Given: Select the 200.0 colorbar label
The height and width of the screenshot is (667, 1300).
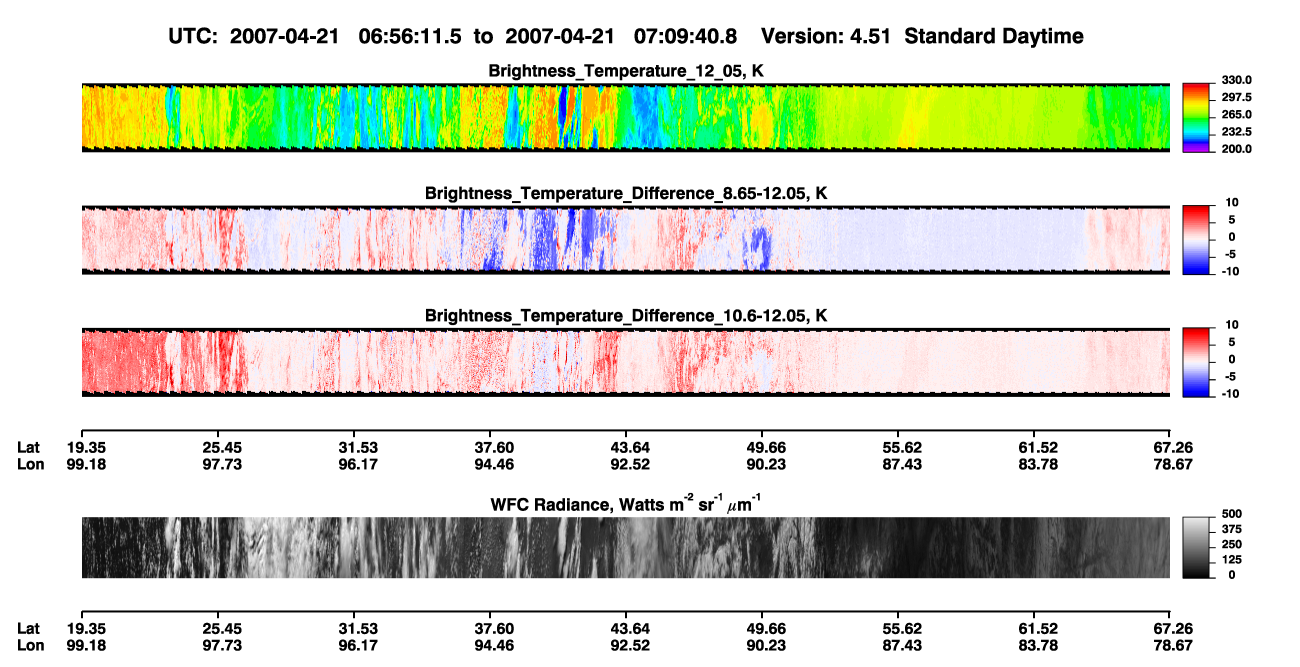Looking at the screenshot, I should pyautogui.click(x=1237, y=149).
